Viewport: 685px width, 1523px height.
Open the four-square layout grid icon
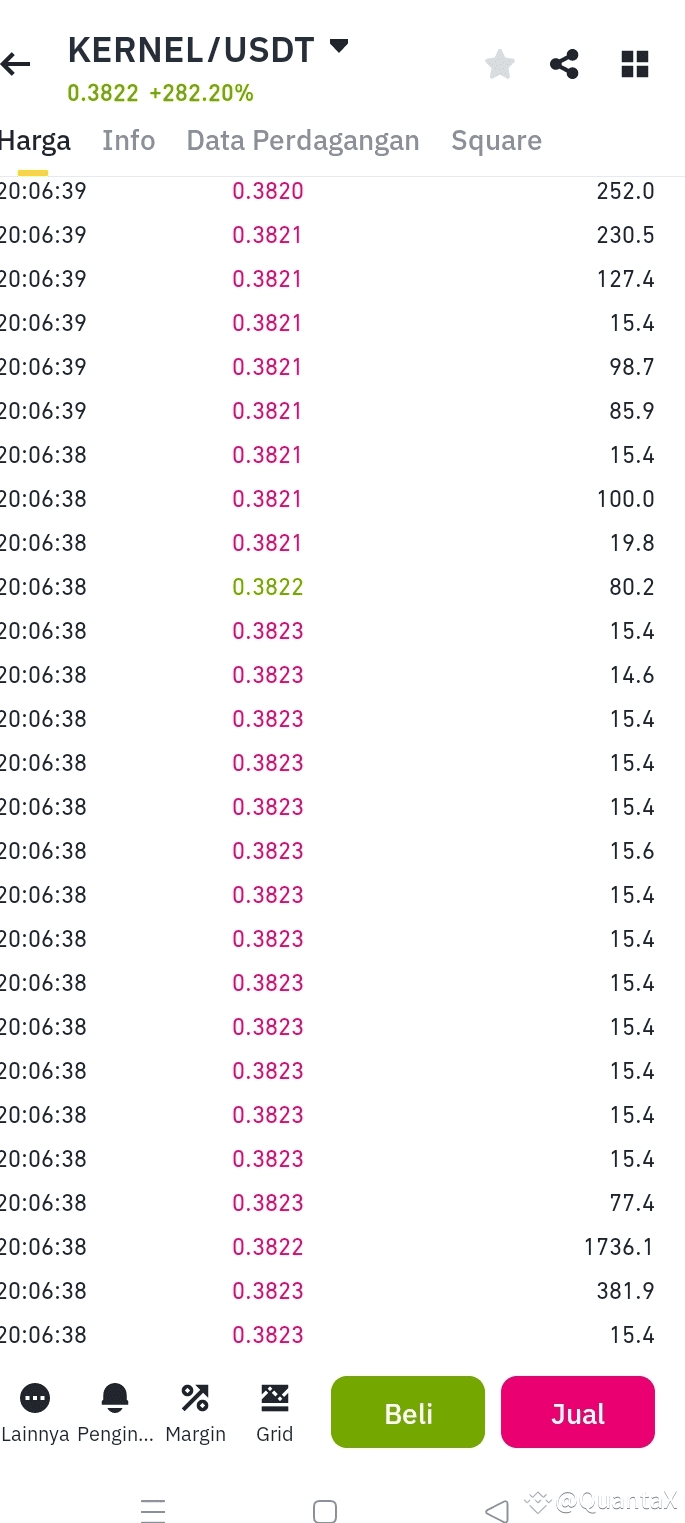pyautogui.click(x=635, y=65)
